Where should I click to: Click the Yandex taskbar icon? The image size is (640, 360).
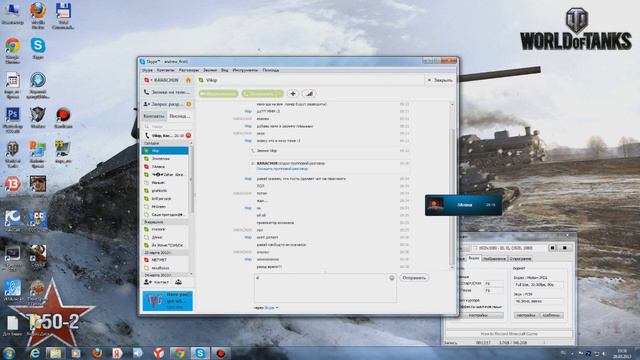[x=118, y=353]
